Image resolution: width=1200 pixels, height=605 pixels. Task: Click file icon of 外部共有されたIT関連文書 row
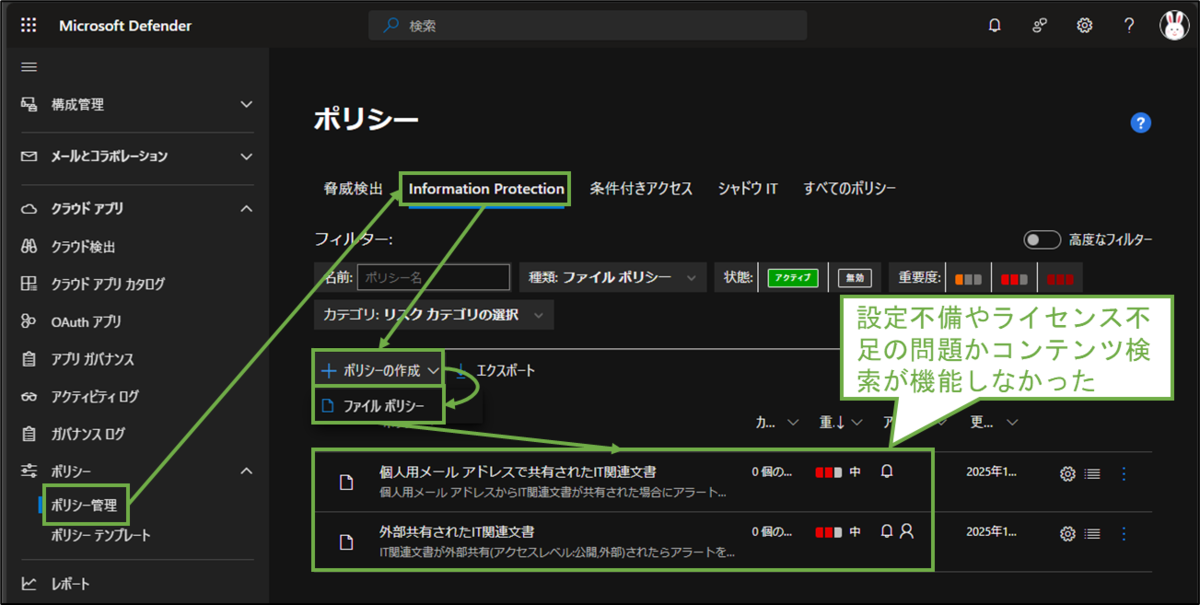point(346,542)
